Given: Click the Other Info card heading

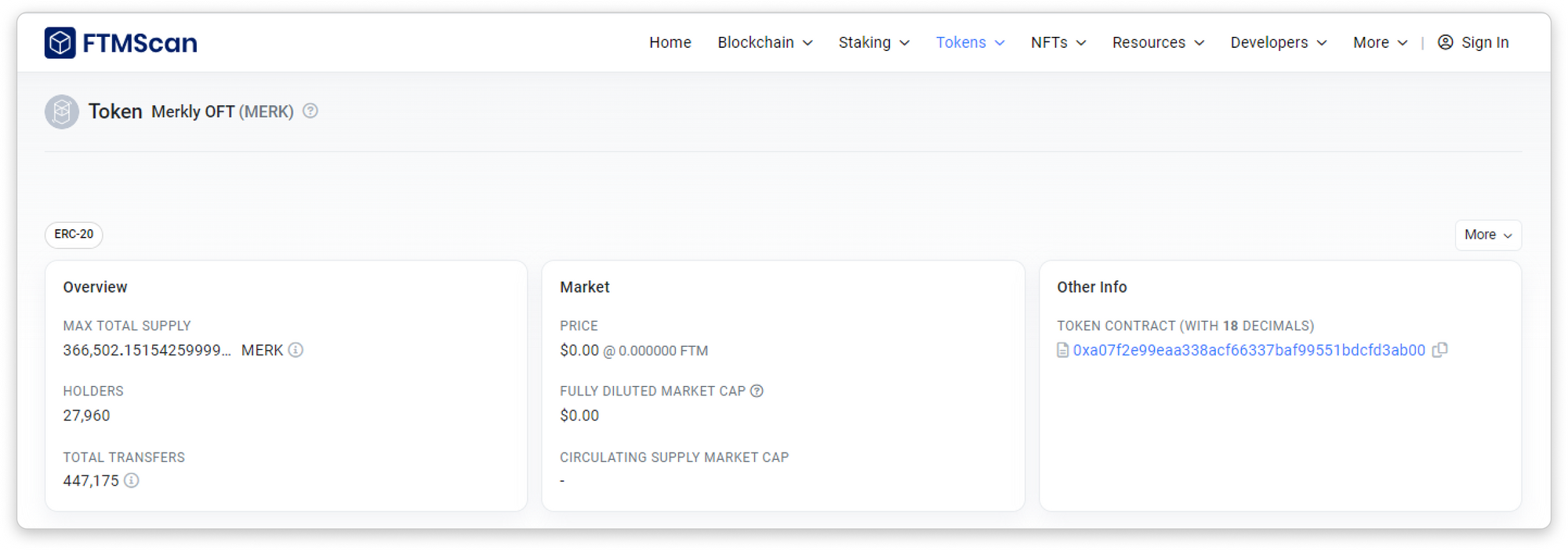Looking at the screenshot, I should click(x=1091, y=287).
